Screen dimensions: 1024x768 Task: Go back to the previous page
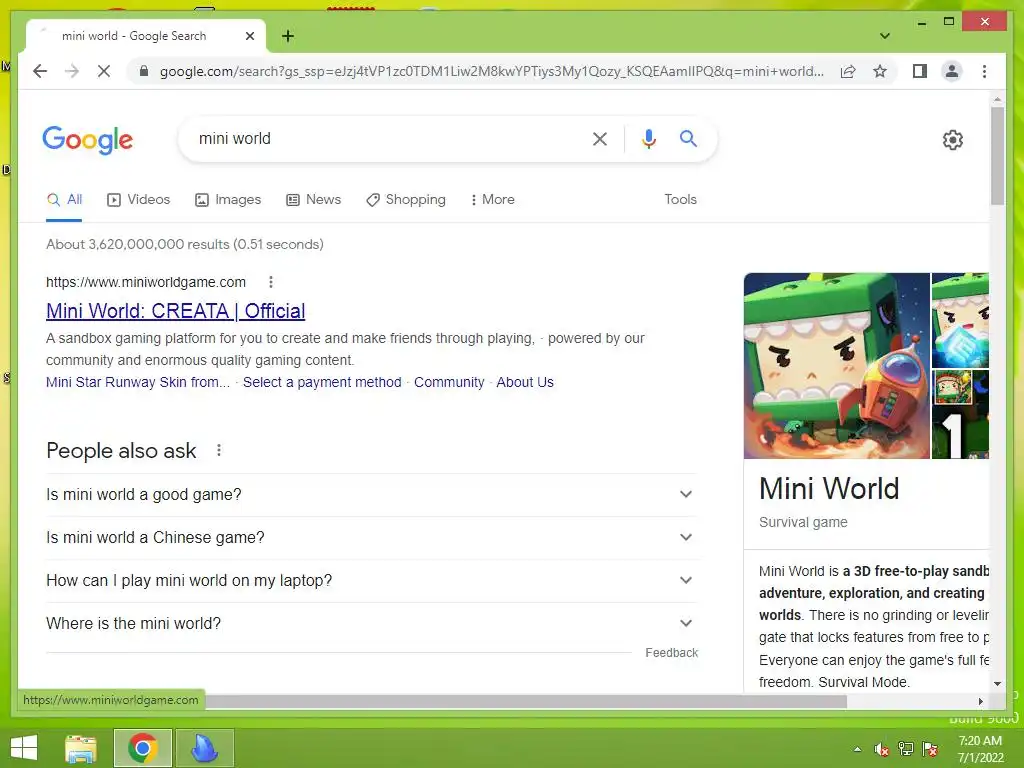(40, 71)
